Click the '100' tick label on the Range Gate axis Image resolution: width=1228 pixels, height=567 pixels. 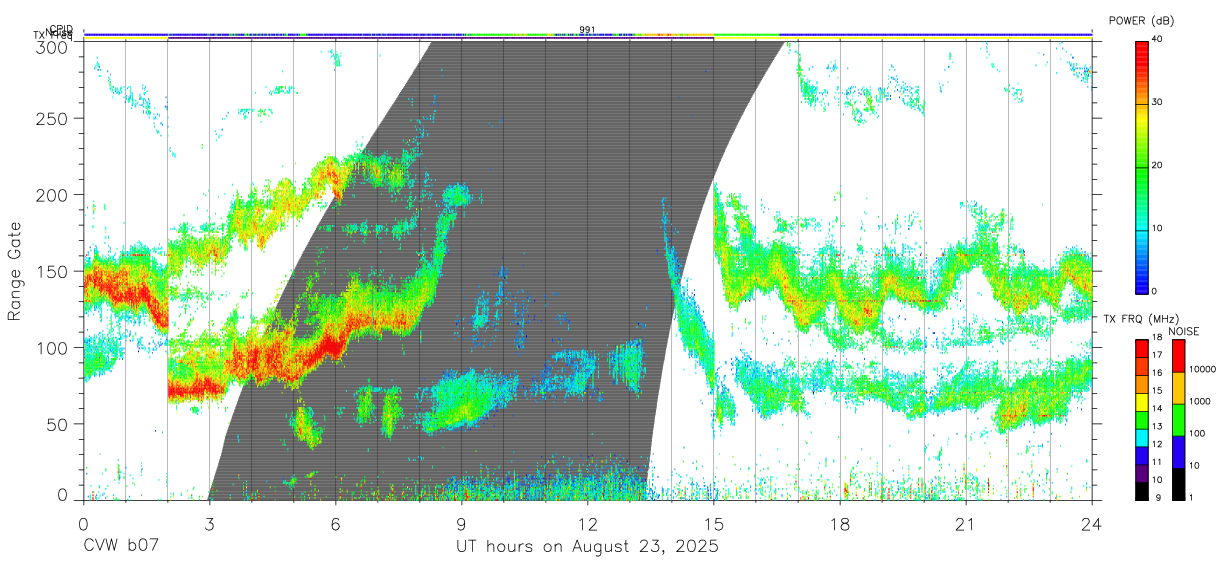pos(55,348)
